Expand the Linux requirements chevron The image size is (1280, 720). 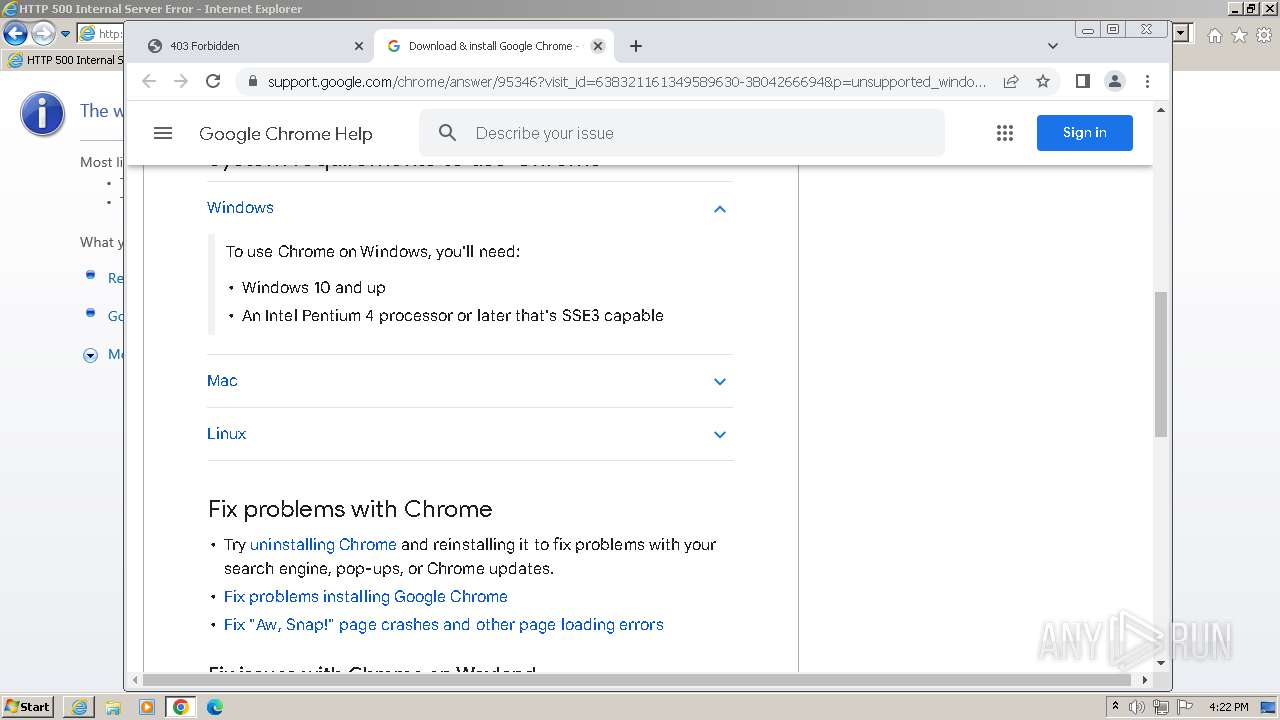coord(719,435)
